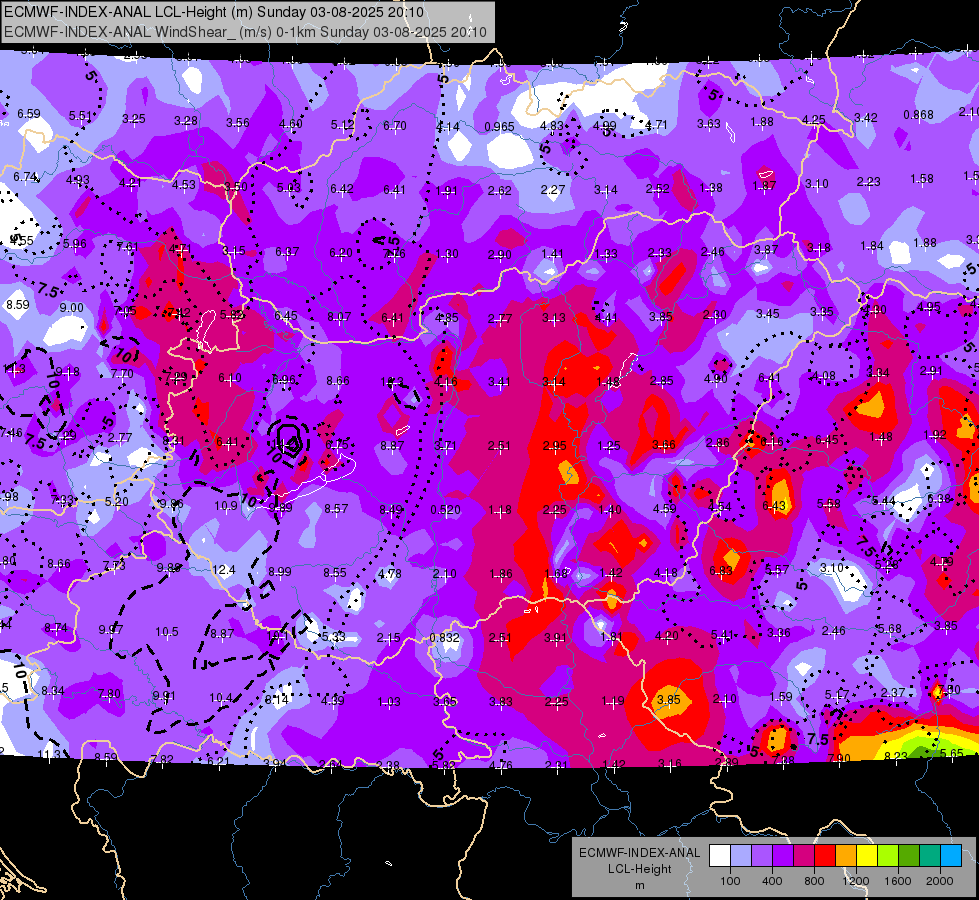This screenshot has height=900, width=979.
Task: Click the 0.520 wind shear value
Action: point(446,510)
